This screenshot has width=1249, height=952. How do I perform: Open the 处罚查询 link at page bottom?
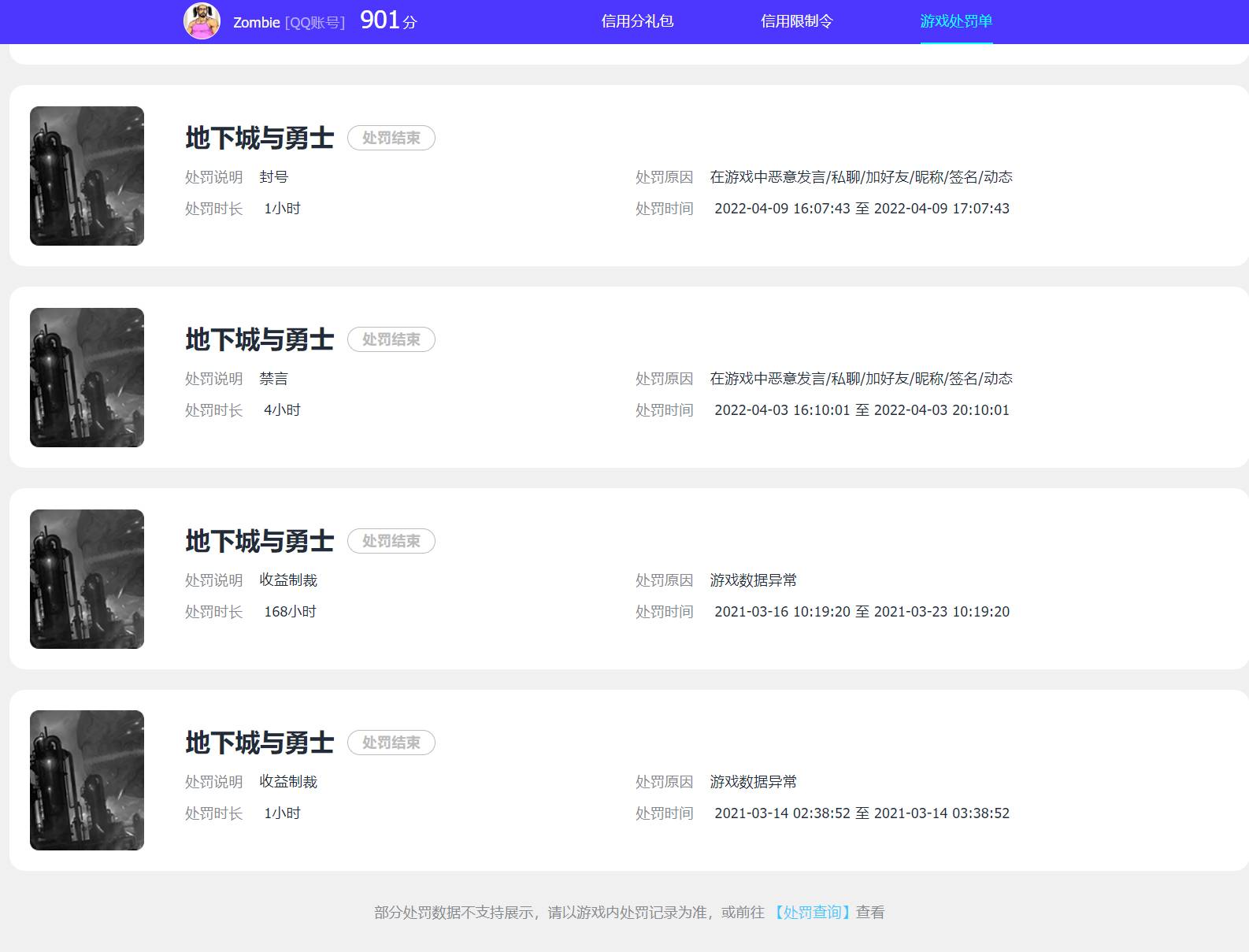[x=811, y=912]
